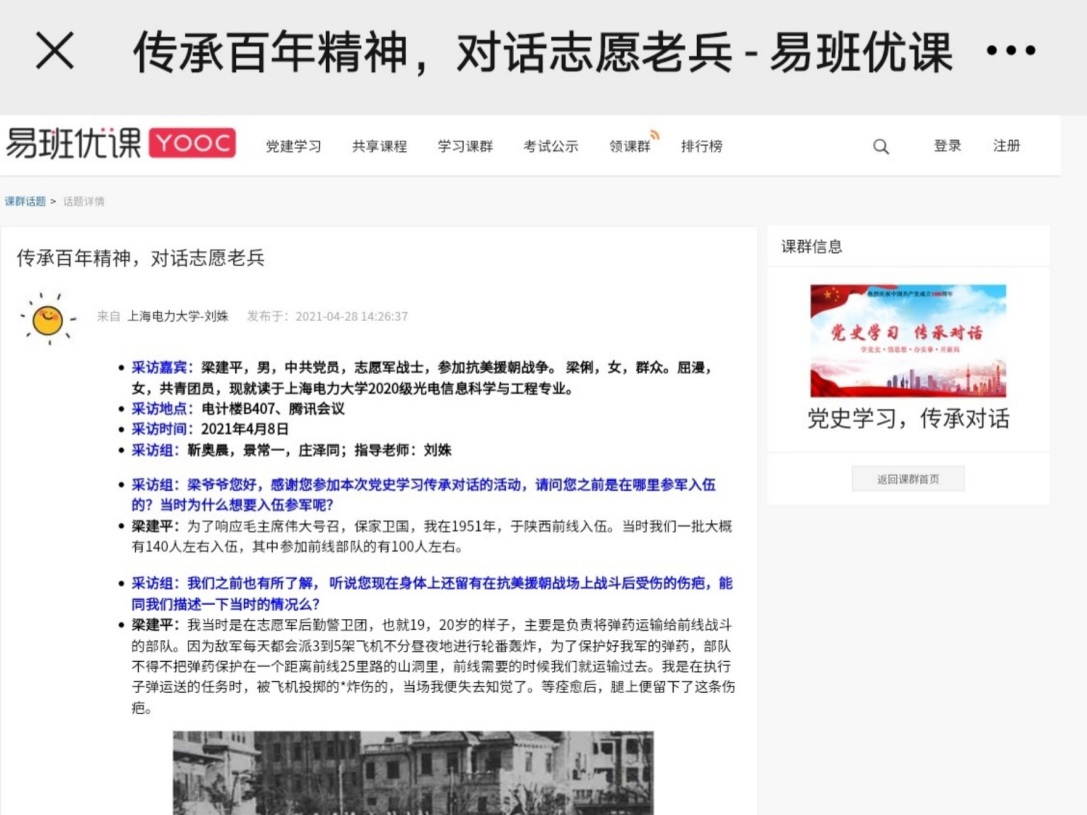Select 学习课群 in the nav bar
The width and height of the screenshot is (1087, 815).
pyautogui.click(x=465, y=147)
